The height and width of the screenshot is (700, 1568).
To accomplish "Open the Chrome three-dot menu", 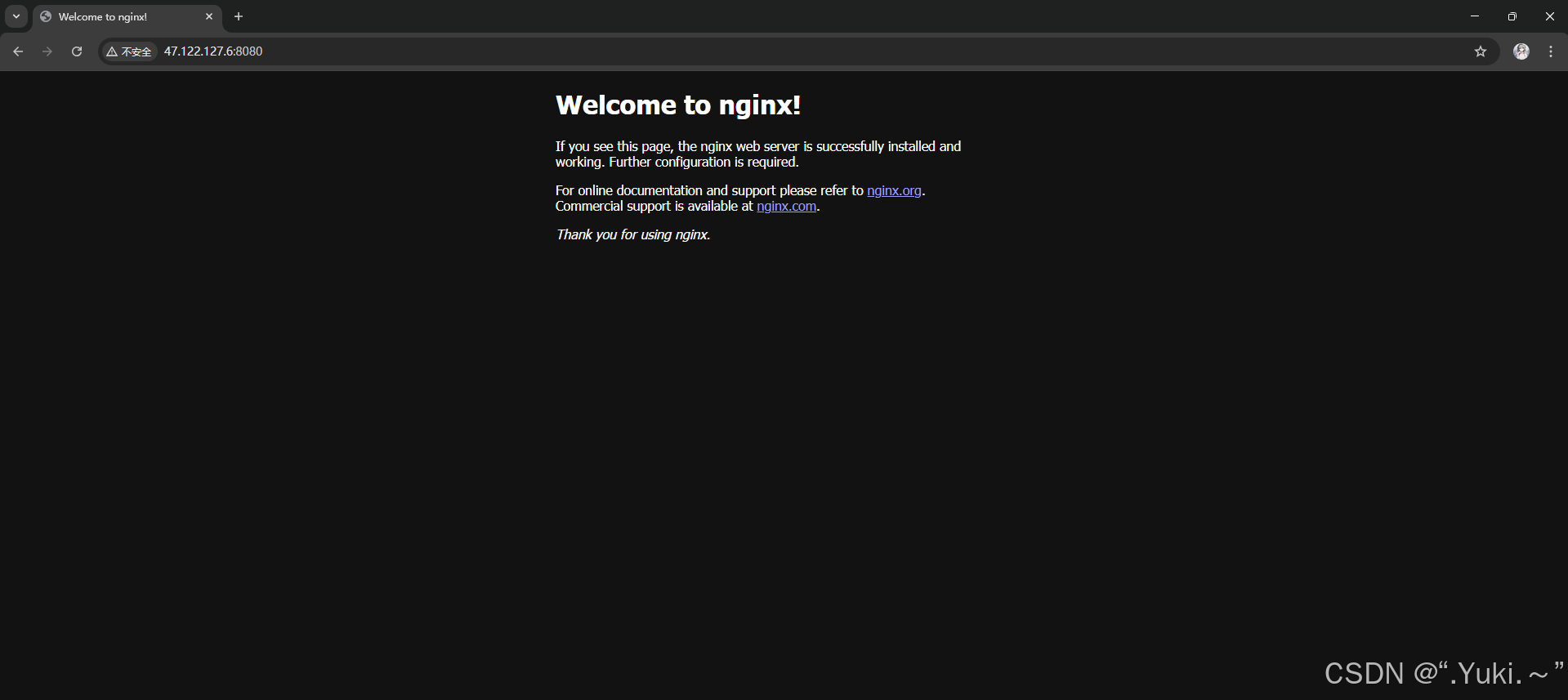I will point(1551,51).
